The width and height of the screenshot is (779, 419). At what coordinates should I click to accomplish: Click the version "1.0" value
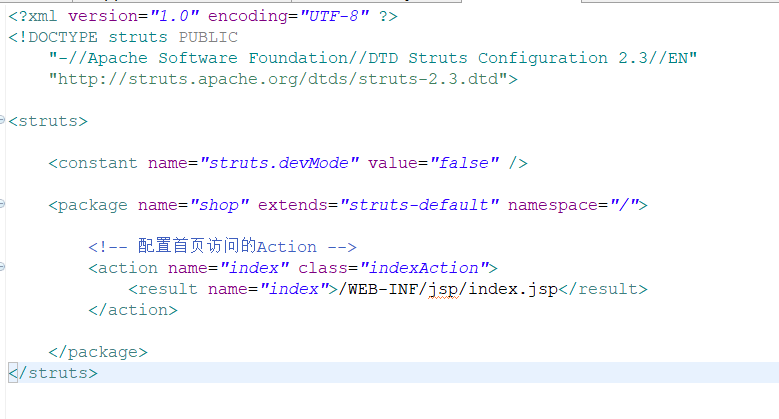174,16
